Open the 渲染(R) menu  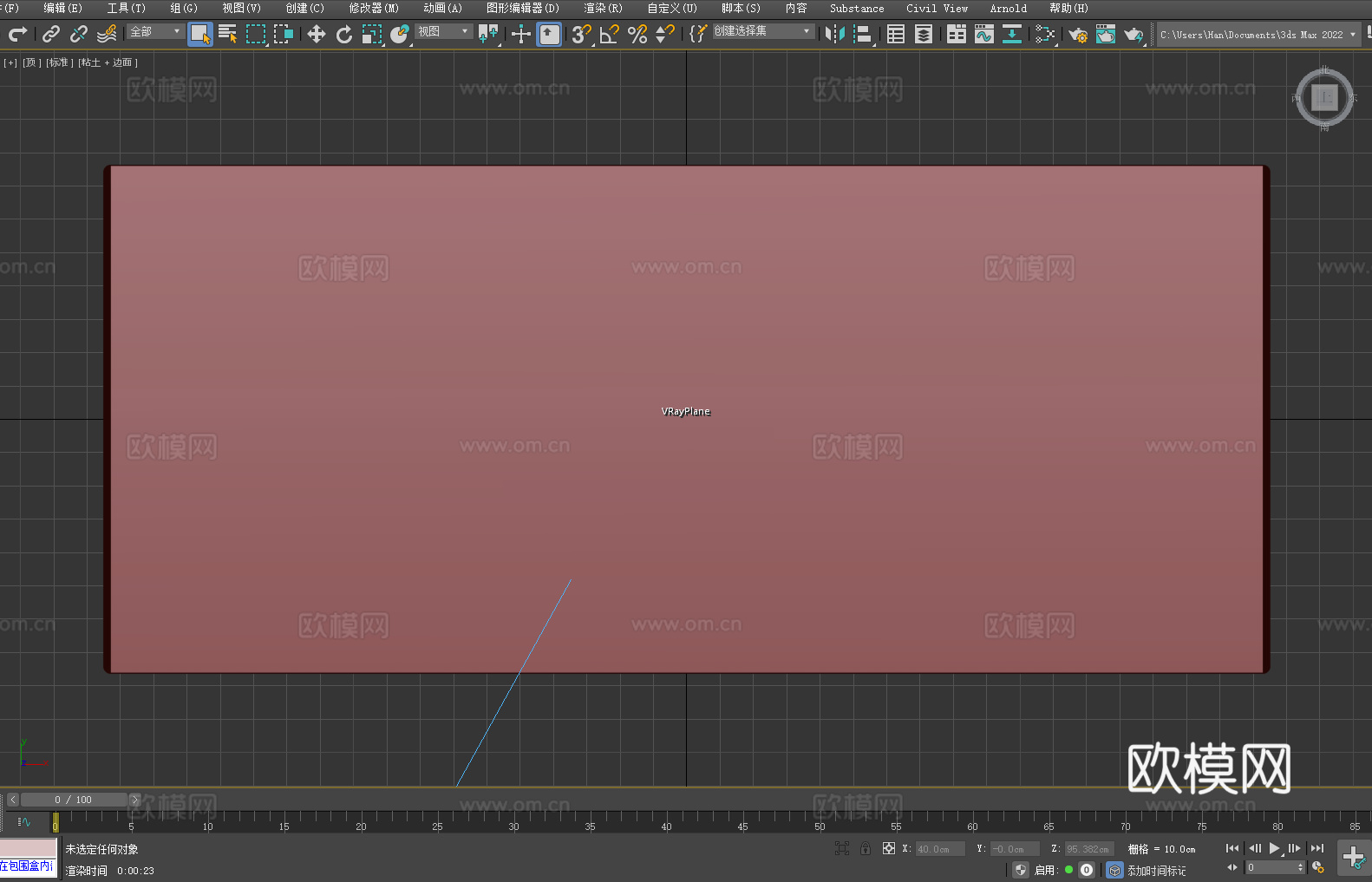(x=603, y=9)
